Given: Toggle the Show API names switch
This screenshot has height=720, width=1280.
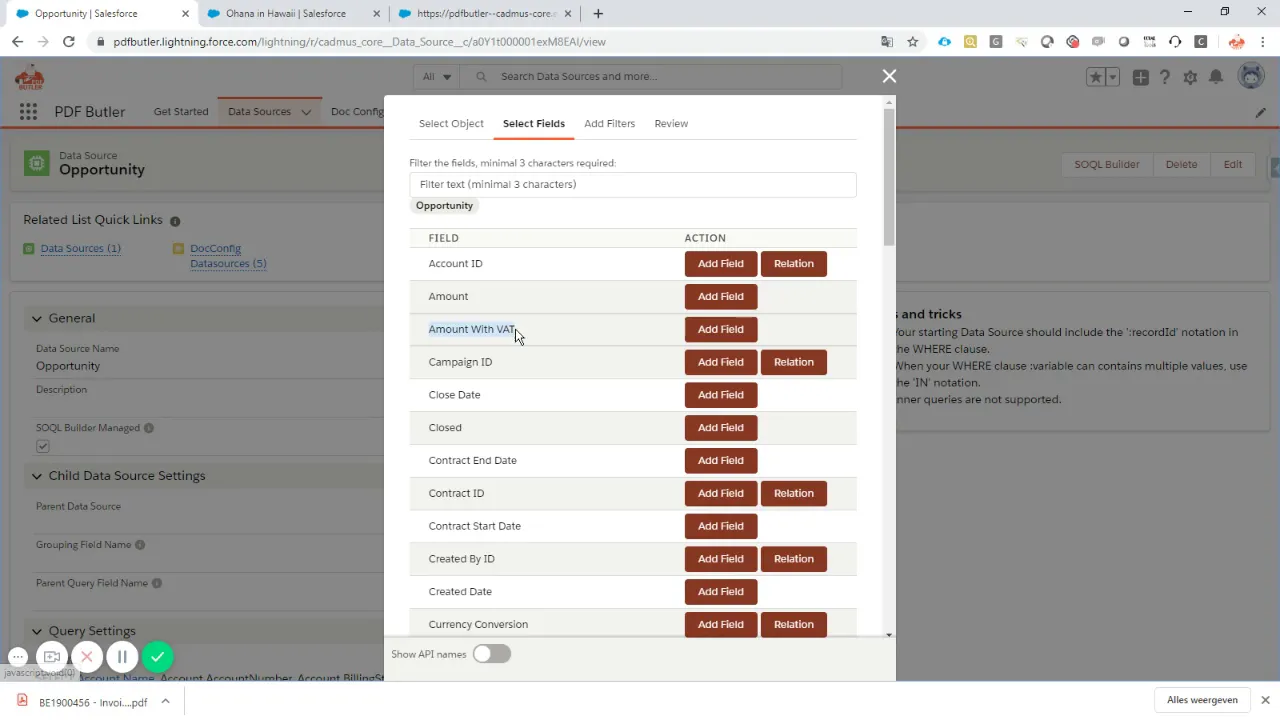Looking at the screenshot, I should pos(491,654).
